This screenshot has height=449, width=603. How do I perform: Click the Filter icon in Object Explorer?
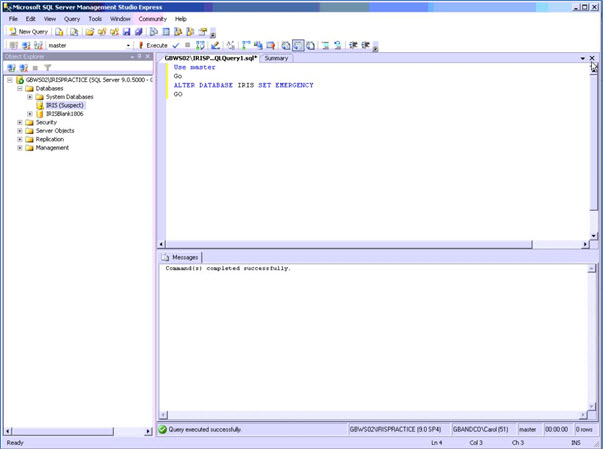tap(47, 68)
